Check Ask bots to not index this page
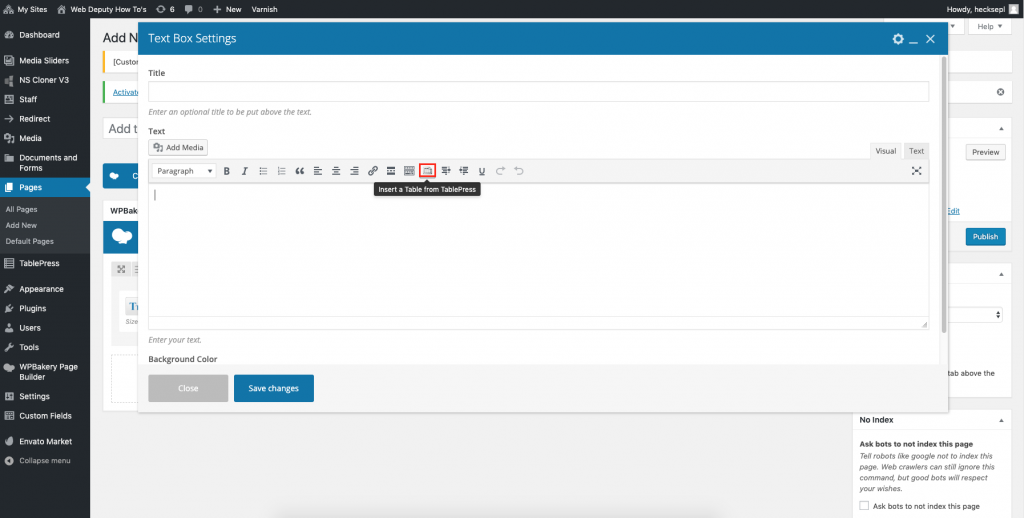 tap(864, 506)
